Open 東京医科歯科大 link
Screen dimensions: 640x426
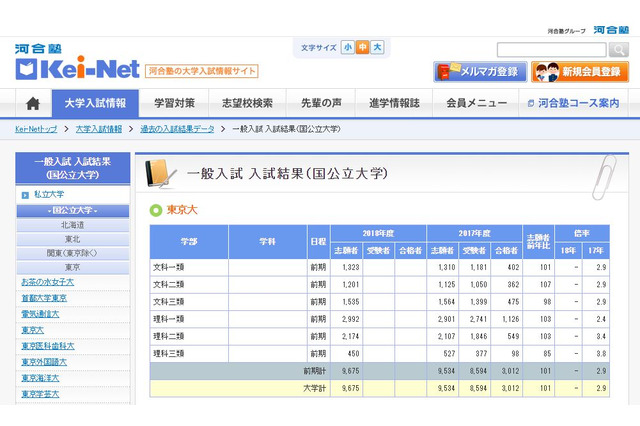48,346
